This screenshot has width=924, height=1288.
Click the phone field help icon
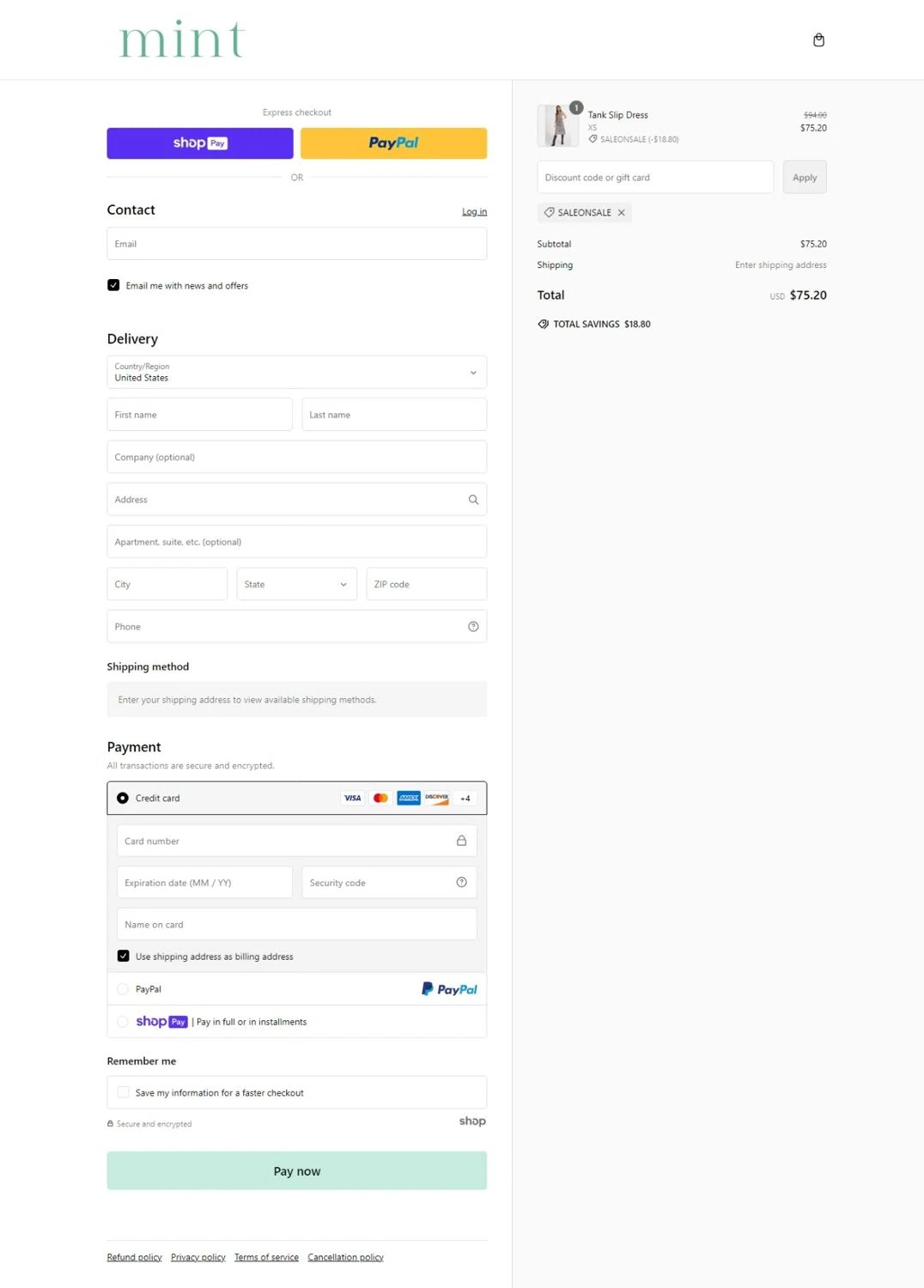click(473, 627)
